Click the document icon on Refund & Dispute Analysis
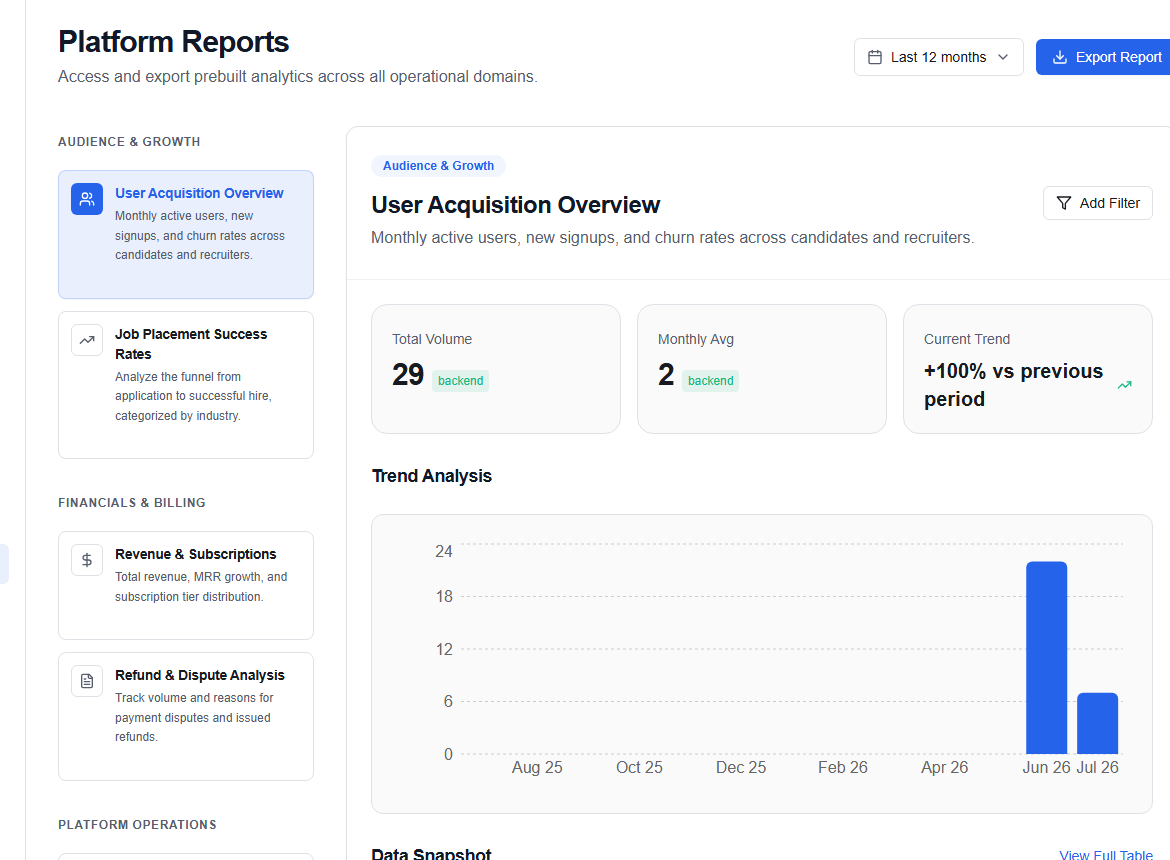Viewport: 1170px width, 860px height. 87,681
